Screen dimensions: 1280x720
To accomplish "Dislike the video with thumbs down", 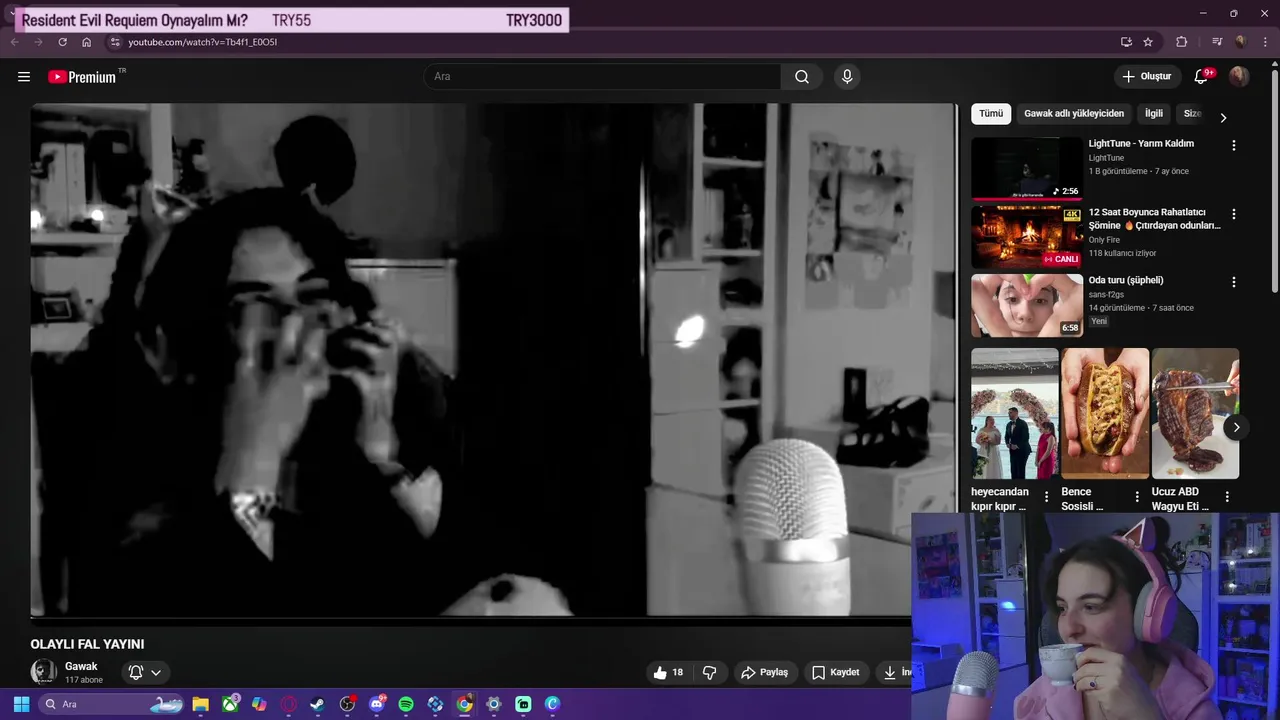I will click(x=710, y=672).
